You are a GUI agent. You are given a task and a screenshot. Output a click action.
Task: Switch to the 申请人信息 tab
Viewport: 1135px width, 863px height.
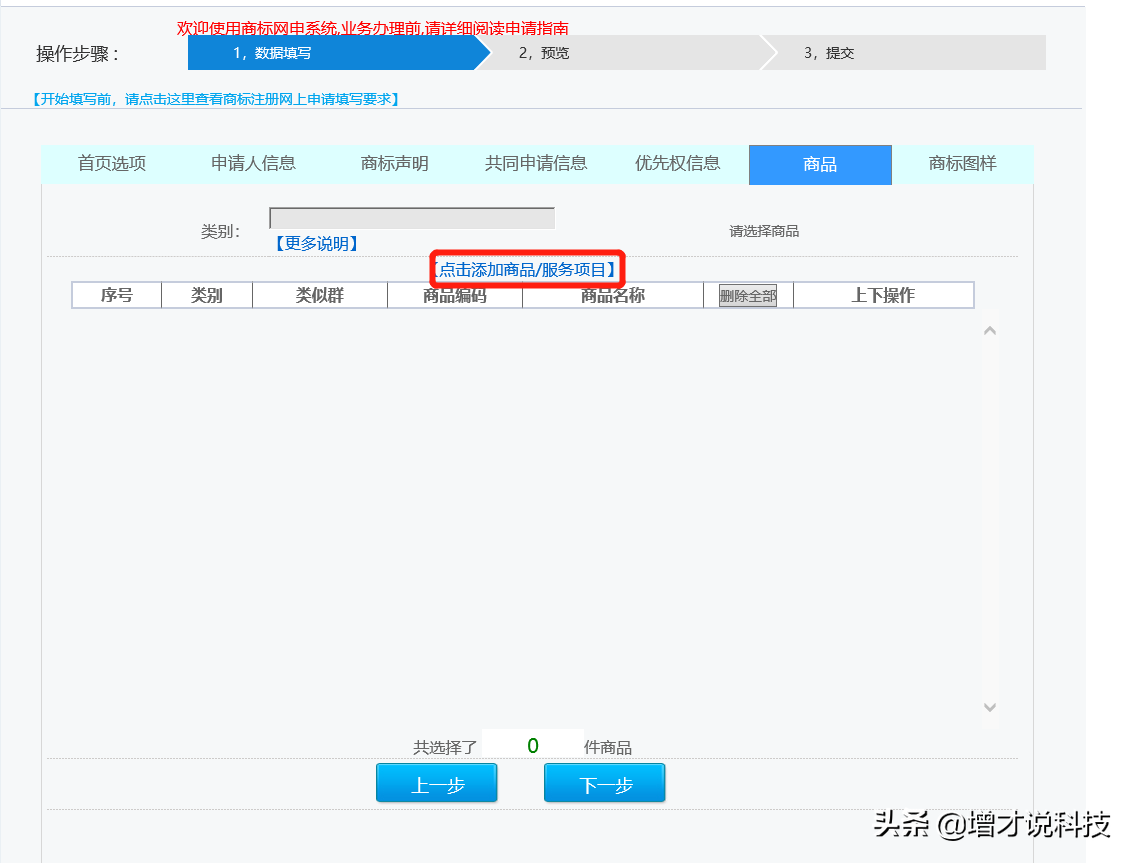pos(253,164)
